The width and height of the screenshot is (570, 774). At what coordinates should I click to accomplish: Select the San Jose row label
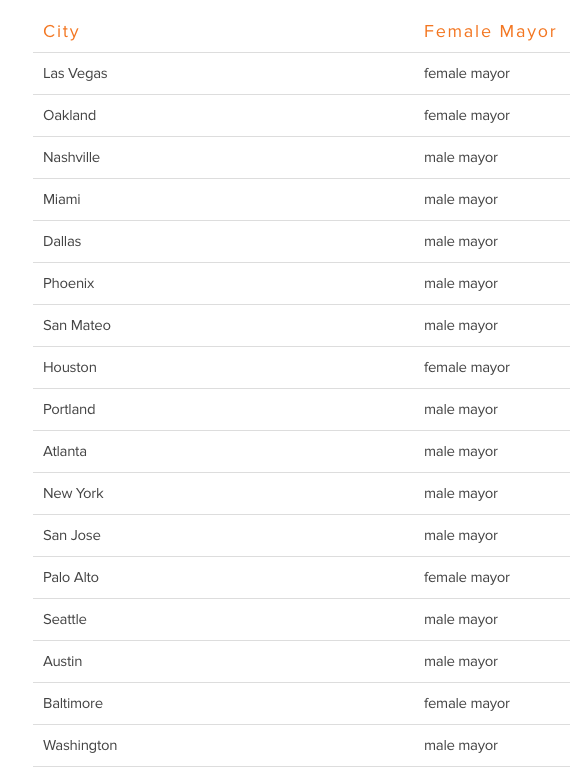pos(72,535)
